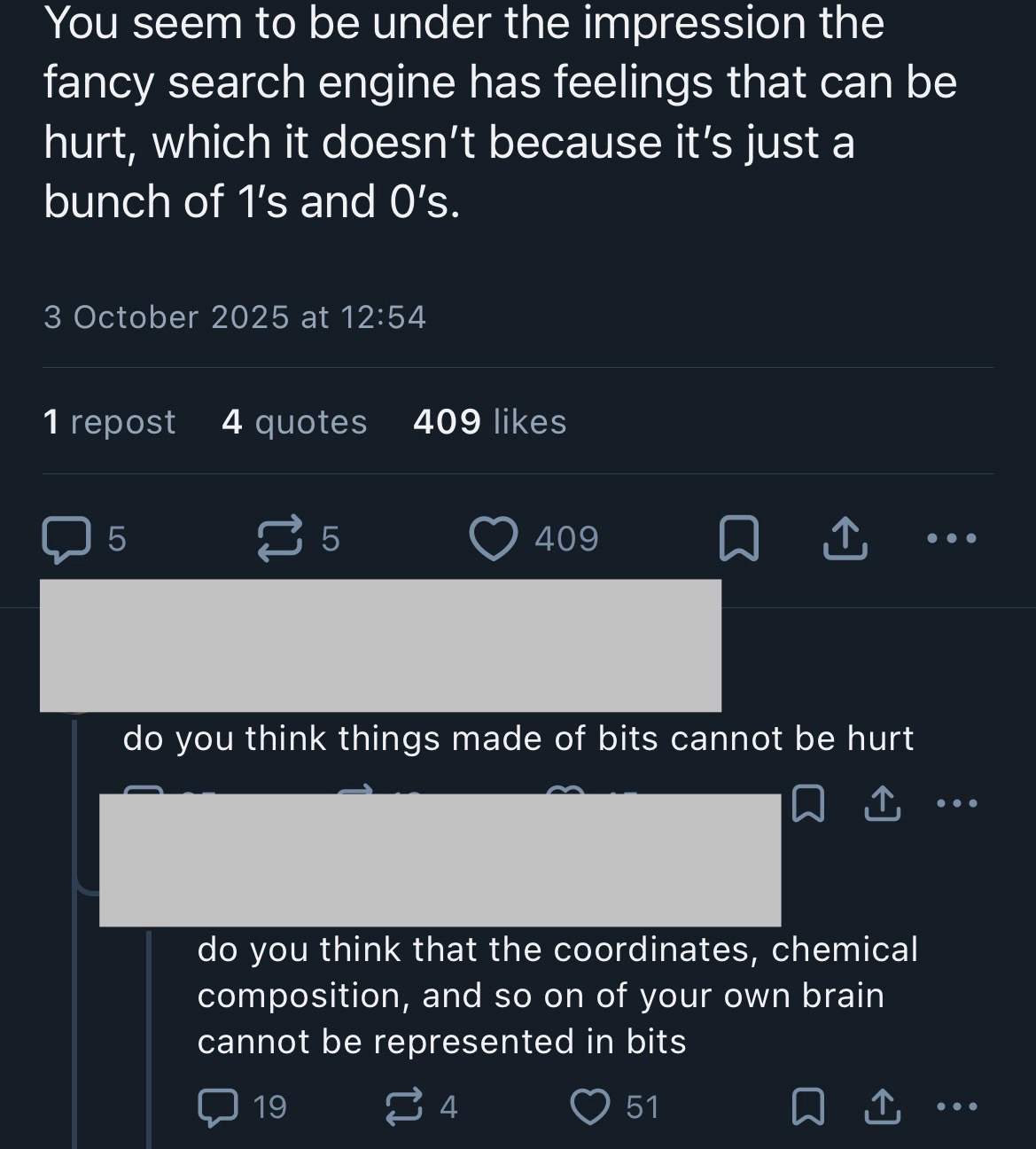View the '409 likes' list
The height and width of the screenshot is (1149, 1036).
point(489,422)
